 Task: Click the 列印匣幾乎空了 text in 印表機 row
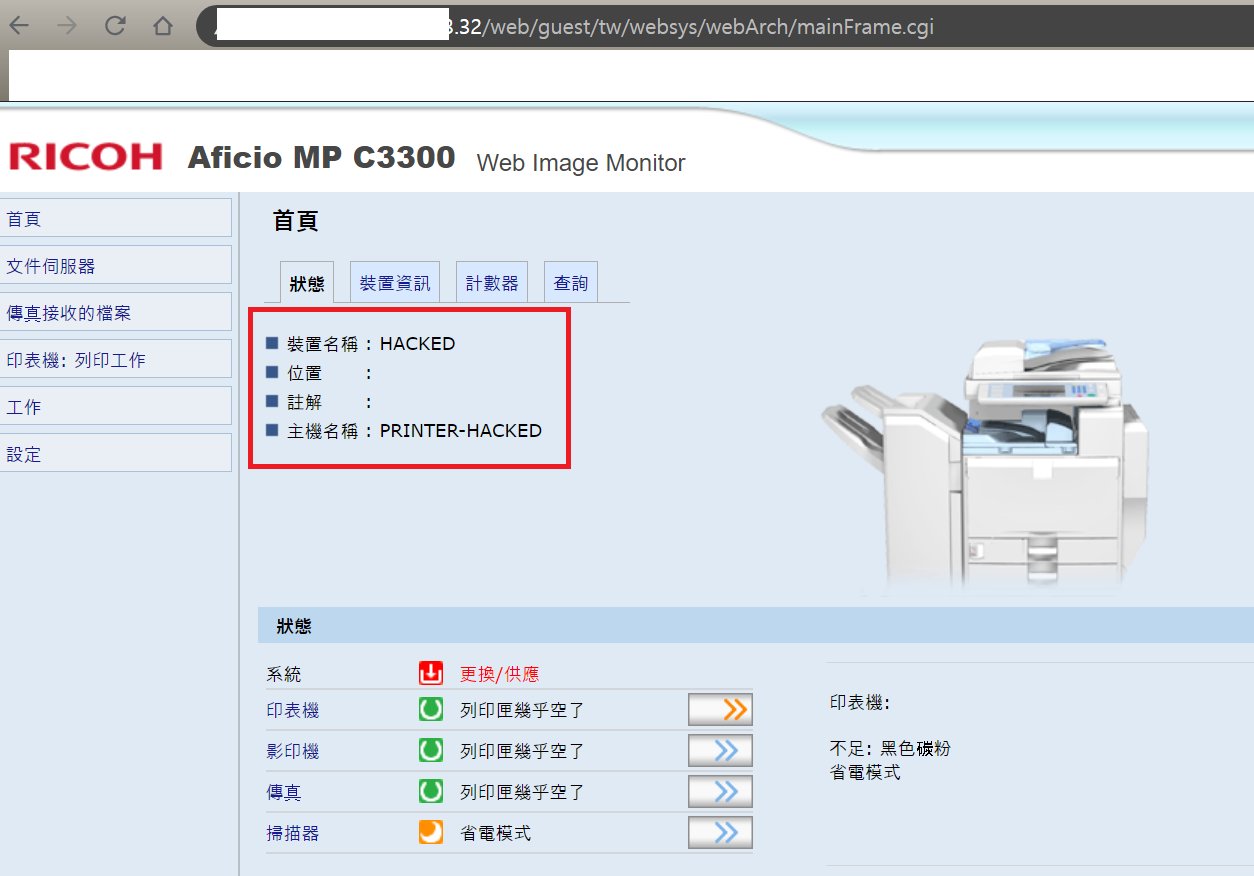(x=522, y=710)
